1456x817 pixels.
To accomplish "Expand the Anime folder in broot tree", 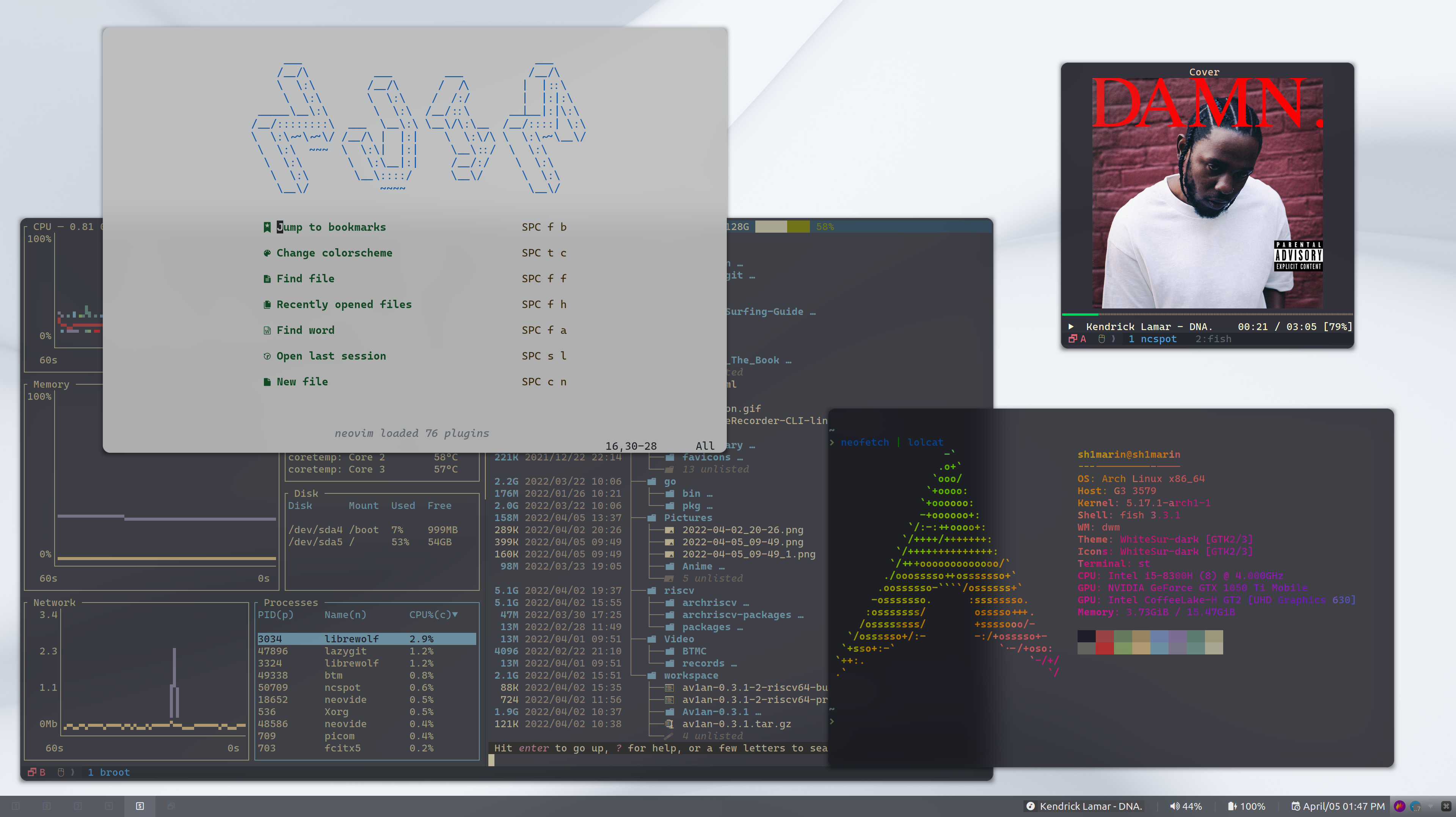I will point(697,566).
